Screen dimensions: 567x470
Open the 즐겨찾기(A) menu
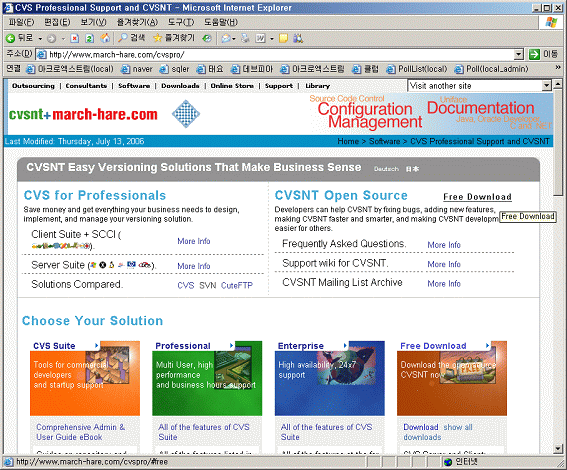coord(137,22)
